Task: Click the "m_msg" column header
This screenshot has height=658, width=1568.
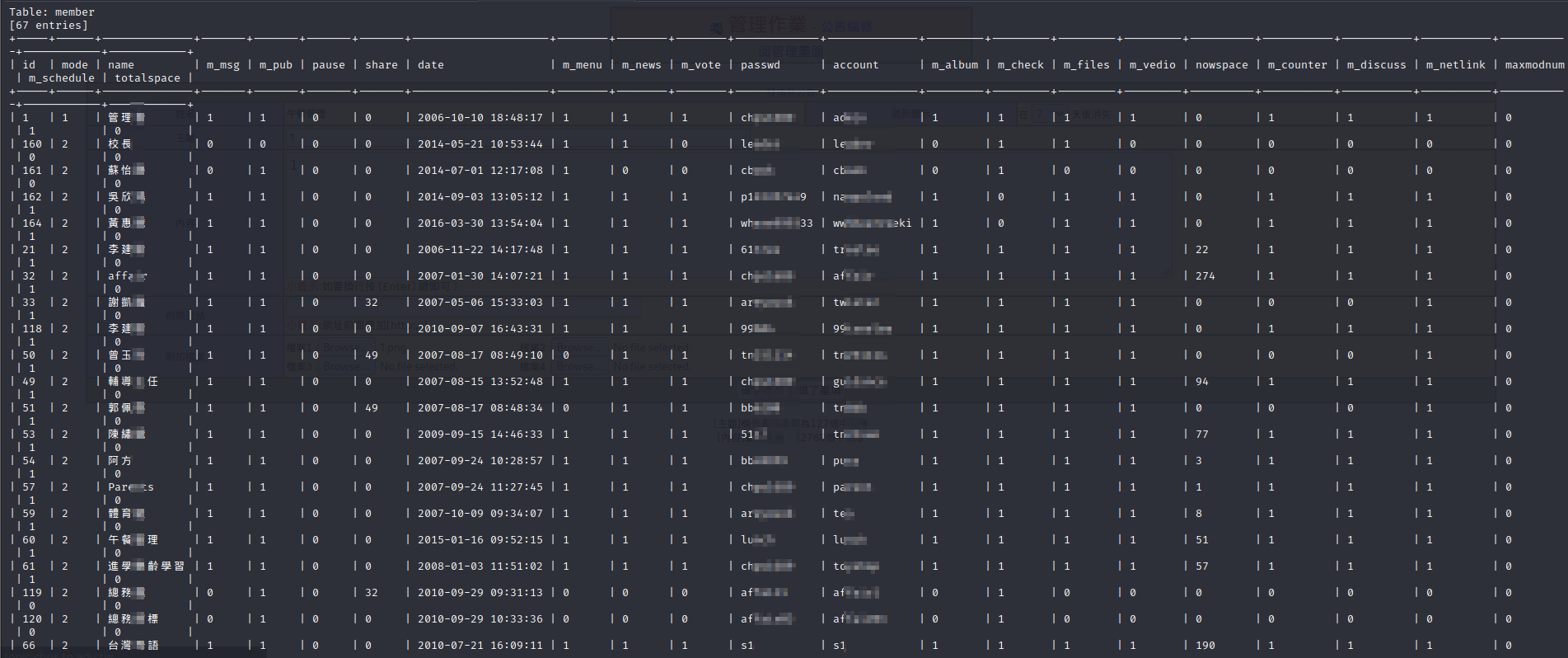Action: [223, 65]
